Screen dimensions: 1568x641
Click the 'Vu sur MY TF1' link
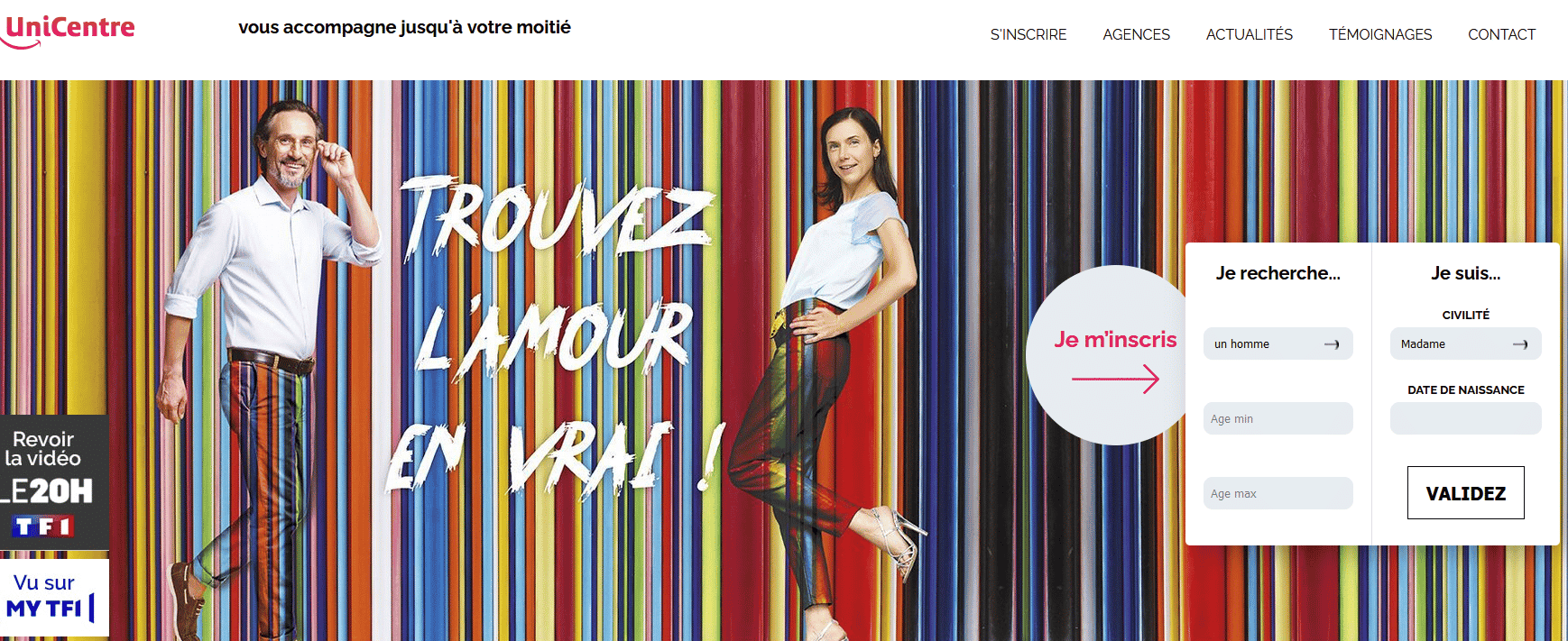tap(54, 598)
